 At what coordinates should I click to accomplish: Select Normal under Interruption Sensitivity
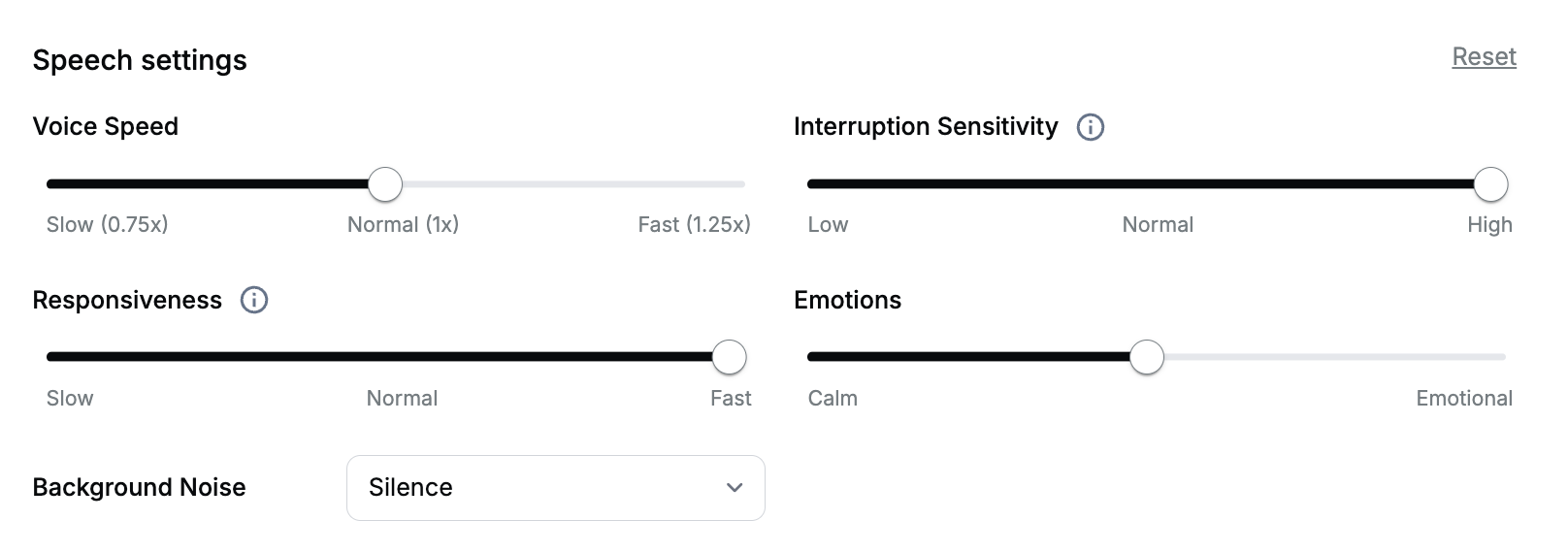click(x=1158, y=225)
